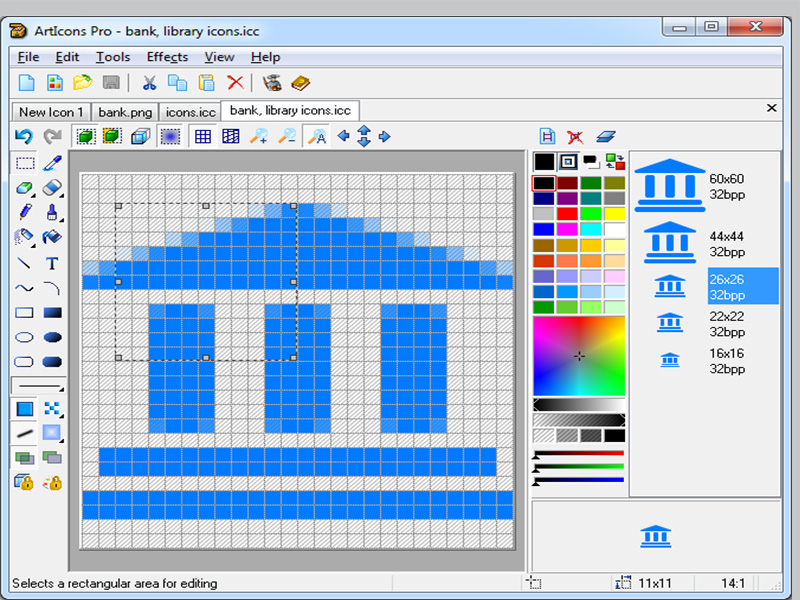
Task: Pick the eyedropper color picker tool
Action: 52,163
